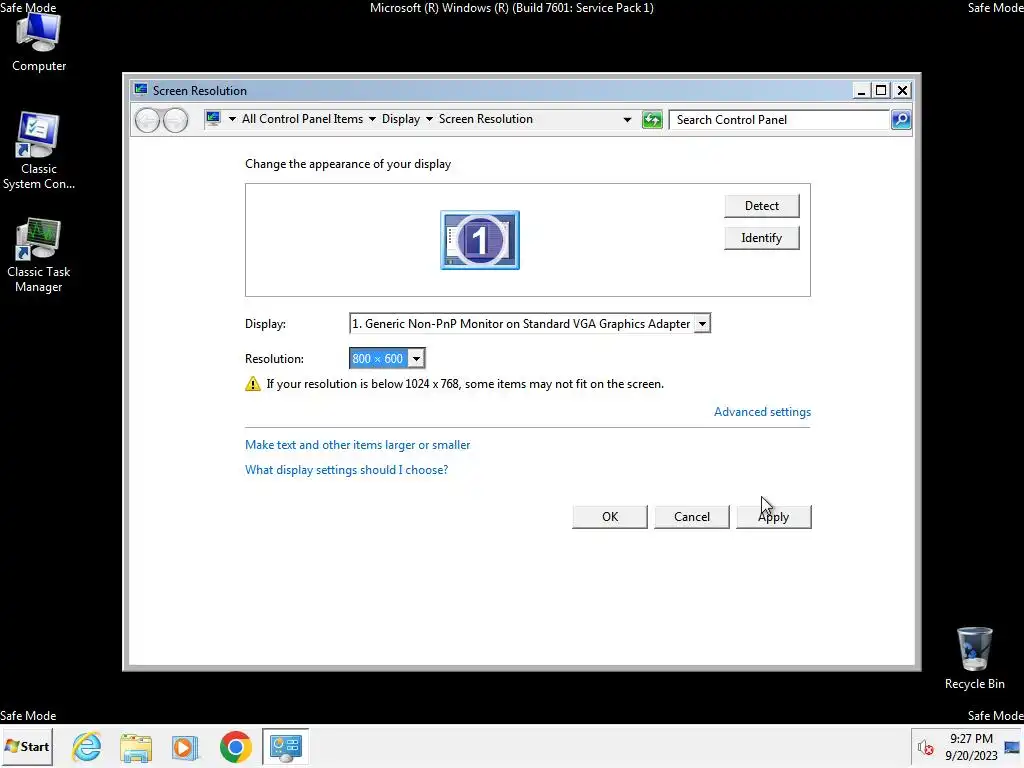Click the Apply button

pos(773,517)
